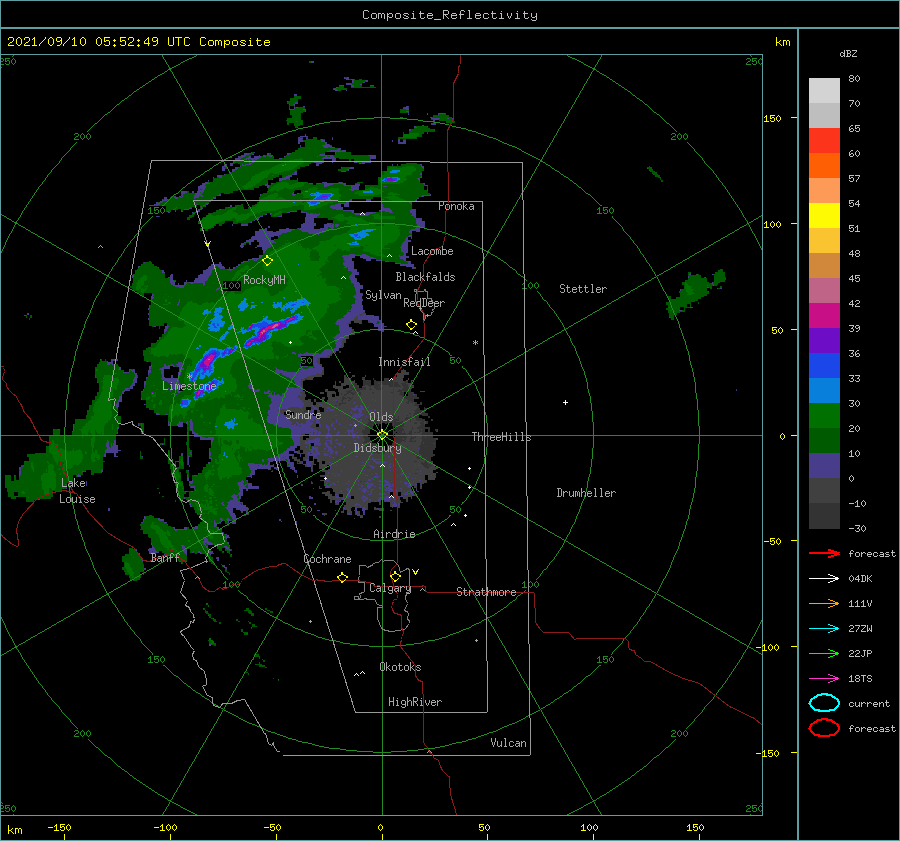Click the Didsbury town label
Screen dimensions: 900x841
[378, 448]
